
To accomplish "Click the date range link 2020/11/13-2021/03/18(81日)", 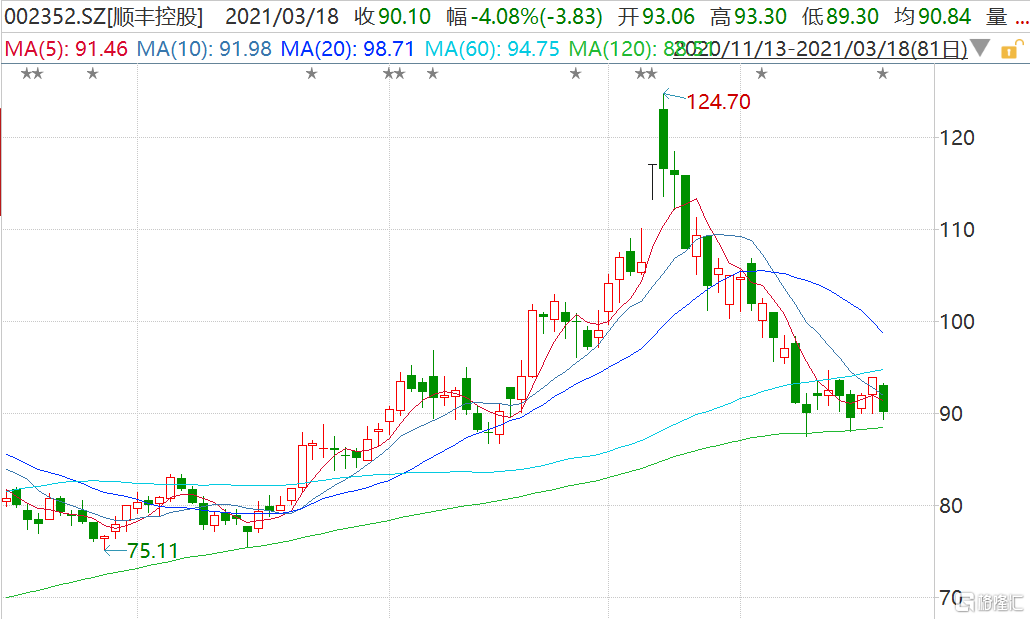I will (x=820, y=49).
